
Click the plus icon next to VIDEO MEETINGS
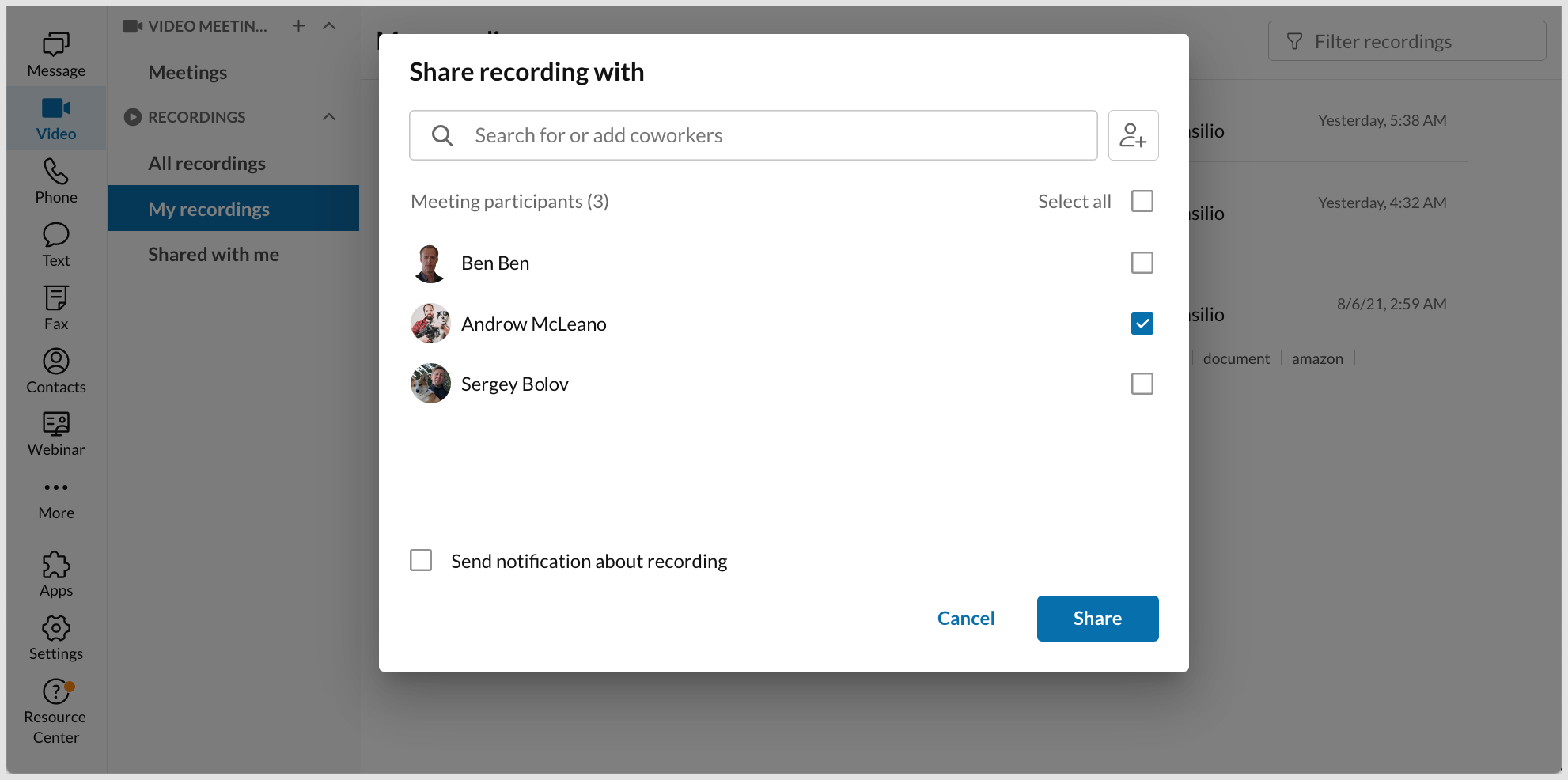[x=298, y=25]
